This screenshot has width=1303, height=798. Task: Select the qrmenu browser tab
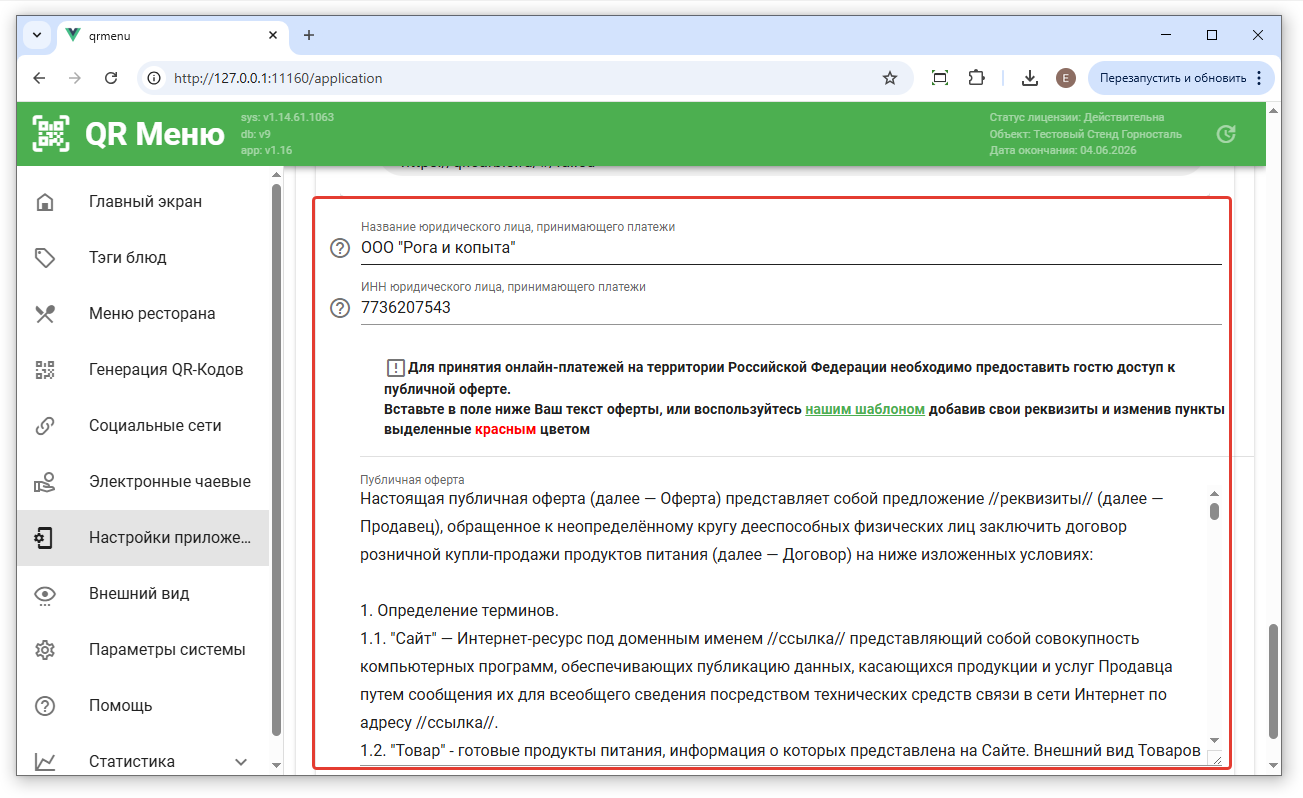click(x=172, y=35)
